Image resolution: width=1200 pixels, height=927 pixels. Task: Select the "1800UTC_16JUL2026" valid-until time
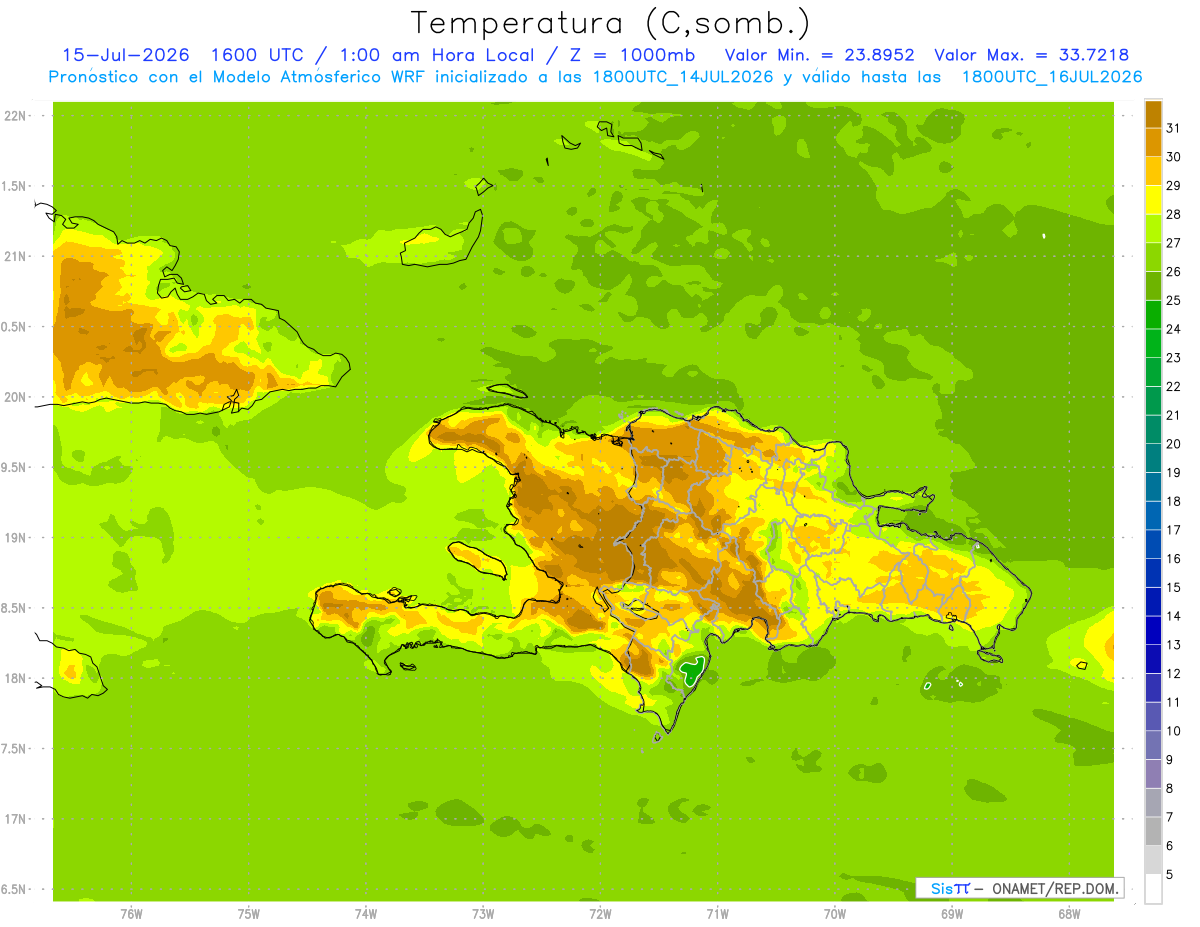click(x=1052, y=77)
